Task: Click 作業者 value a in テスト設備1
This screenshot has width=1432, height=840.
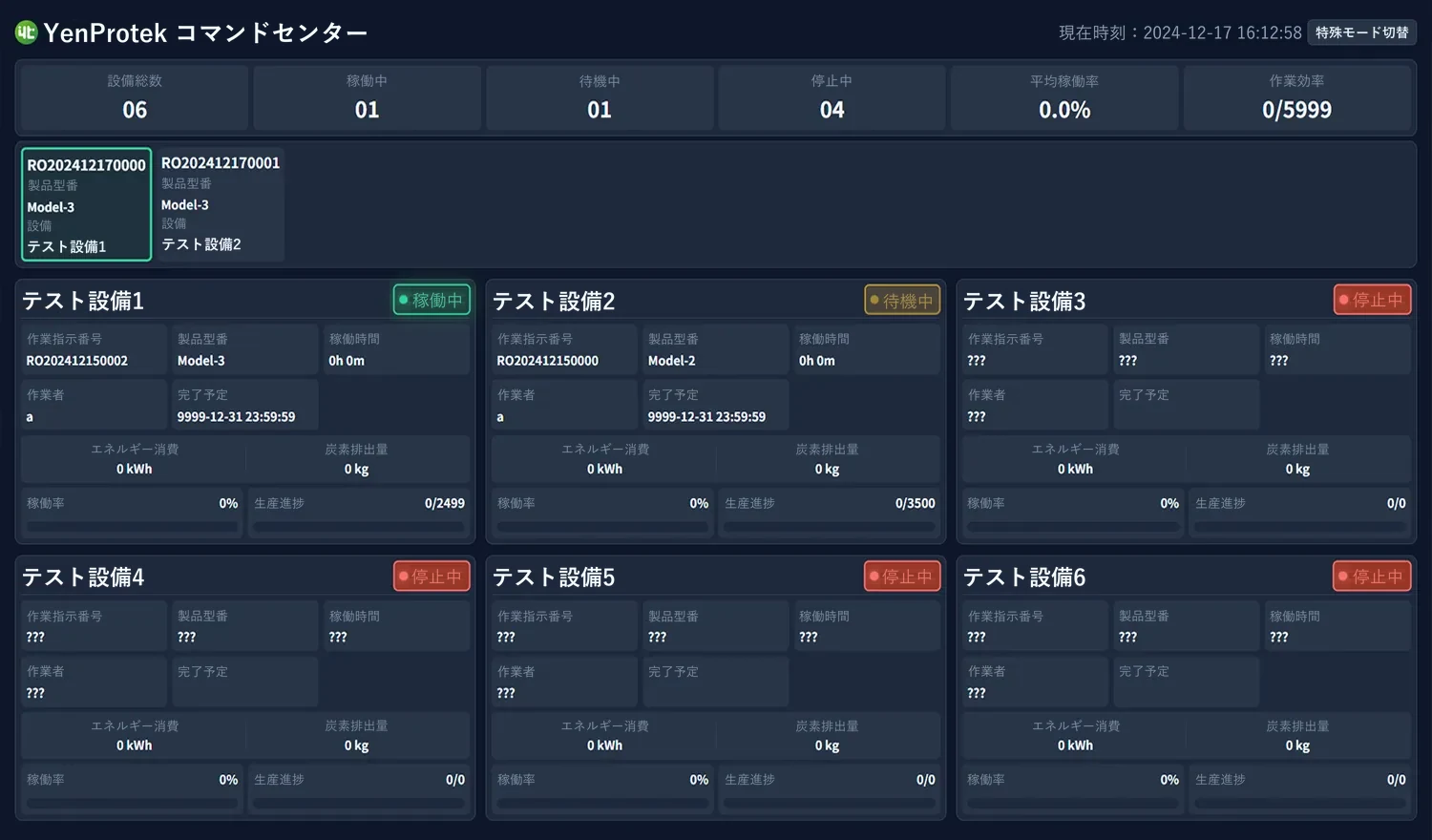Action: pyautogui.click(x=30, y=417)
